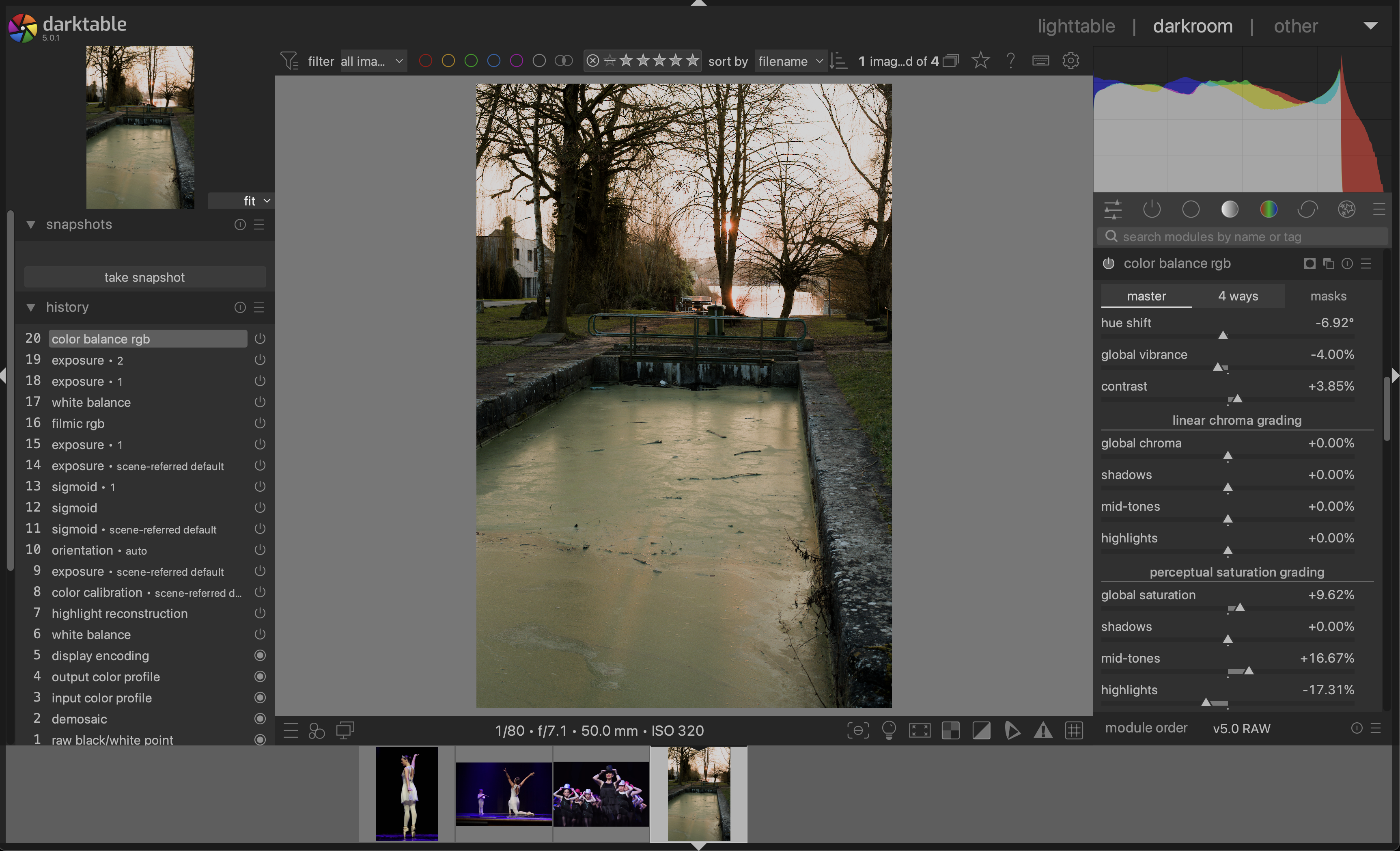
Task: Switch to lighttable view
Action: click(1076, 26)
